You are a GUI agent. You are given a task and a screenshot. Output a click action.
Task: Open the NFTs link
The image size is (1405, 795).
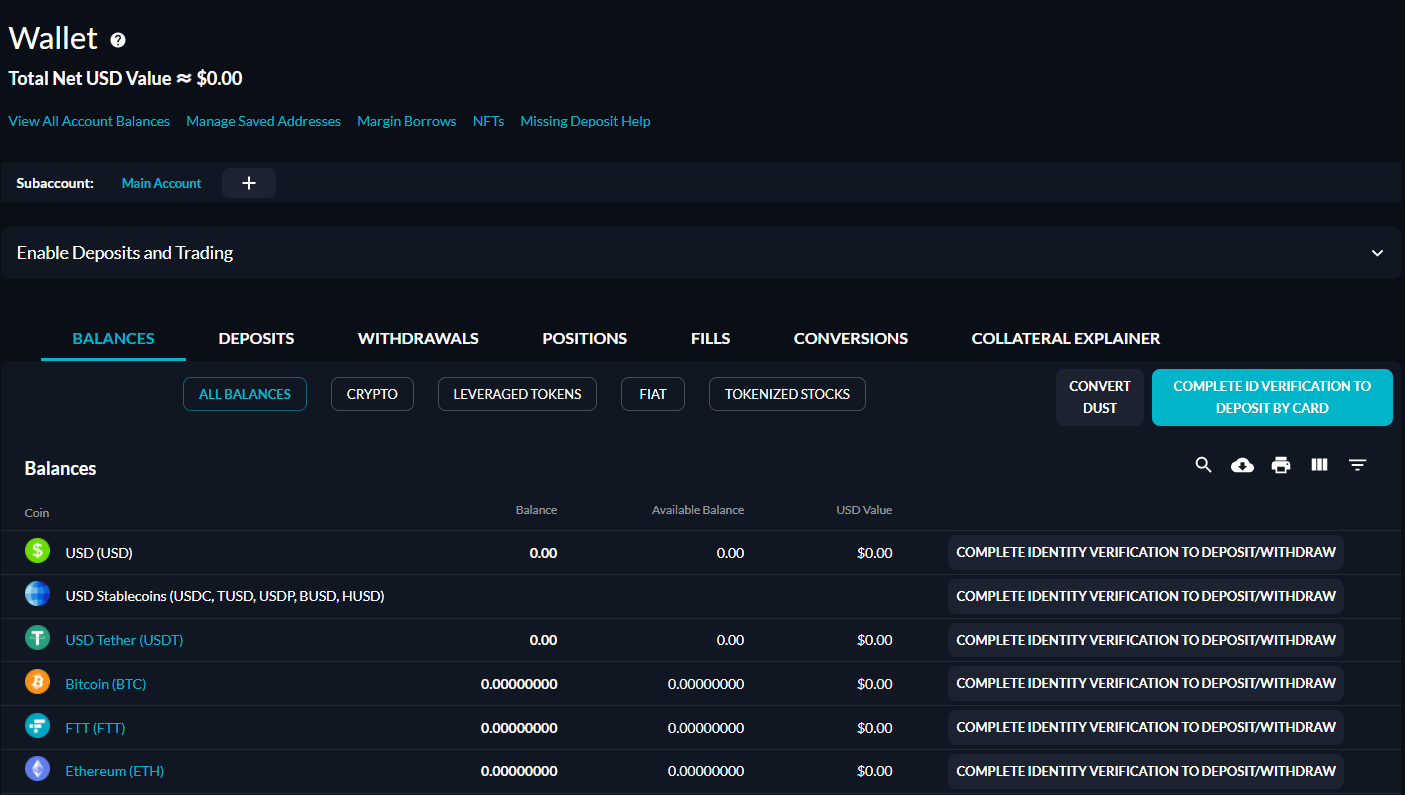(x=488, y=121)
